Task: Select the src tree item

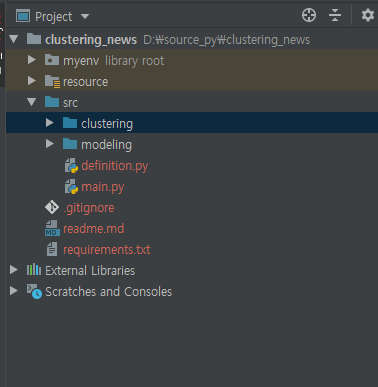Action: pyautogui.click(x=192, y=102)
